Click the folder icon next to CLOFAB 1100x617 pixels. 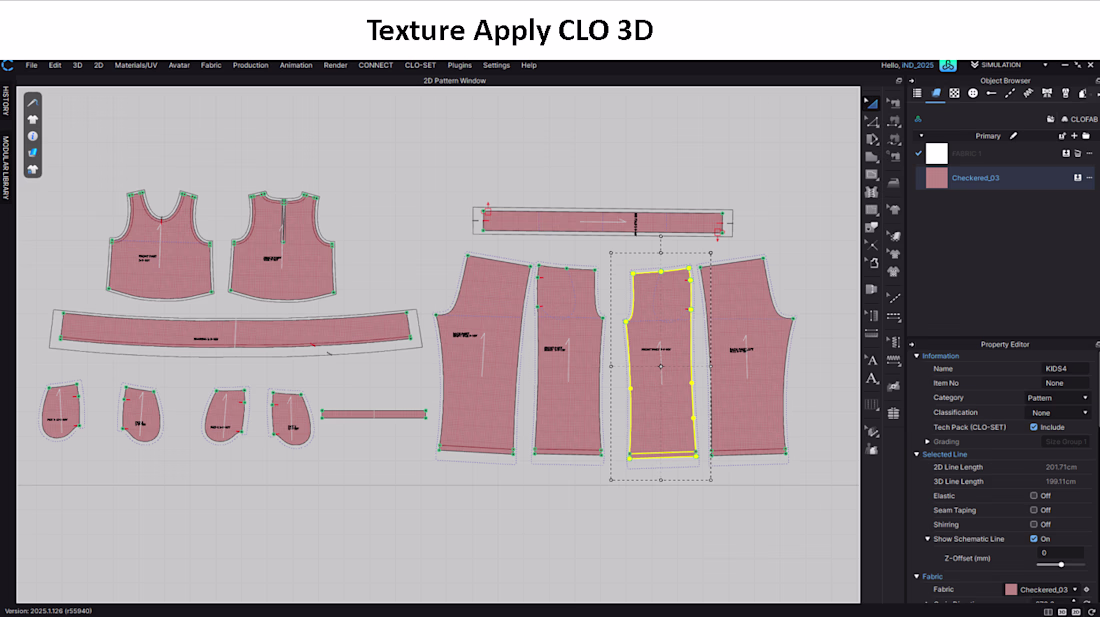pos(1050,119)
